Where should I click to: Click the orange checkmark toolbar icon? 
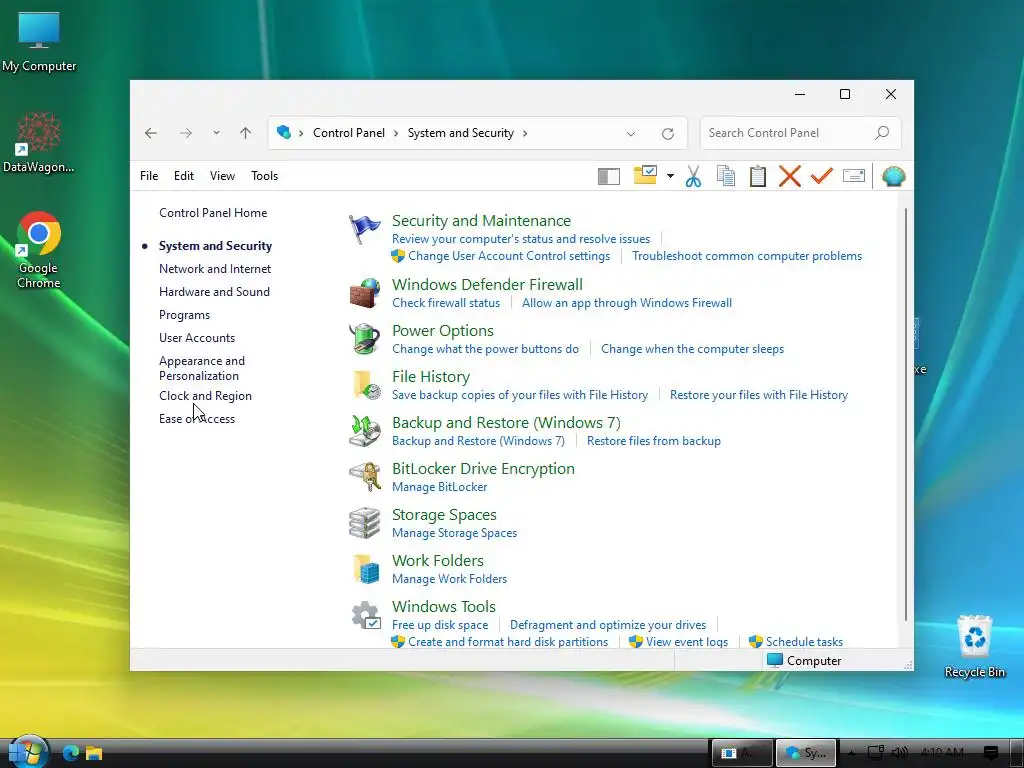822,175
